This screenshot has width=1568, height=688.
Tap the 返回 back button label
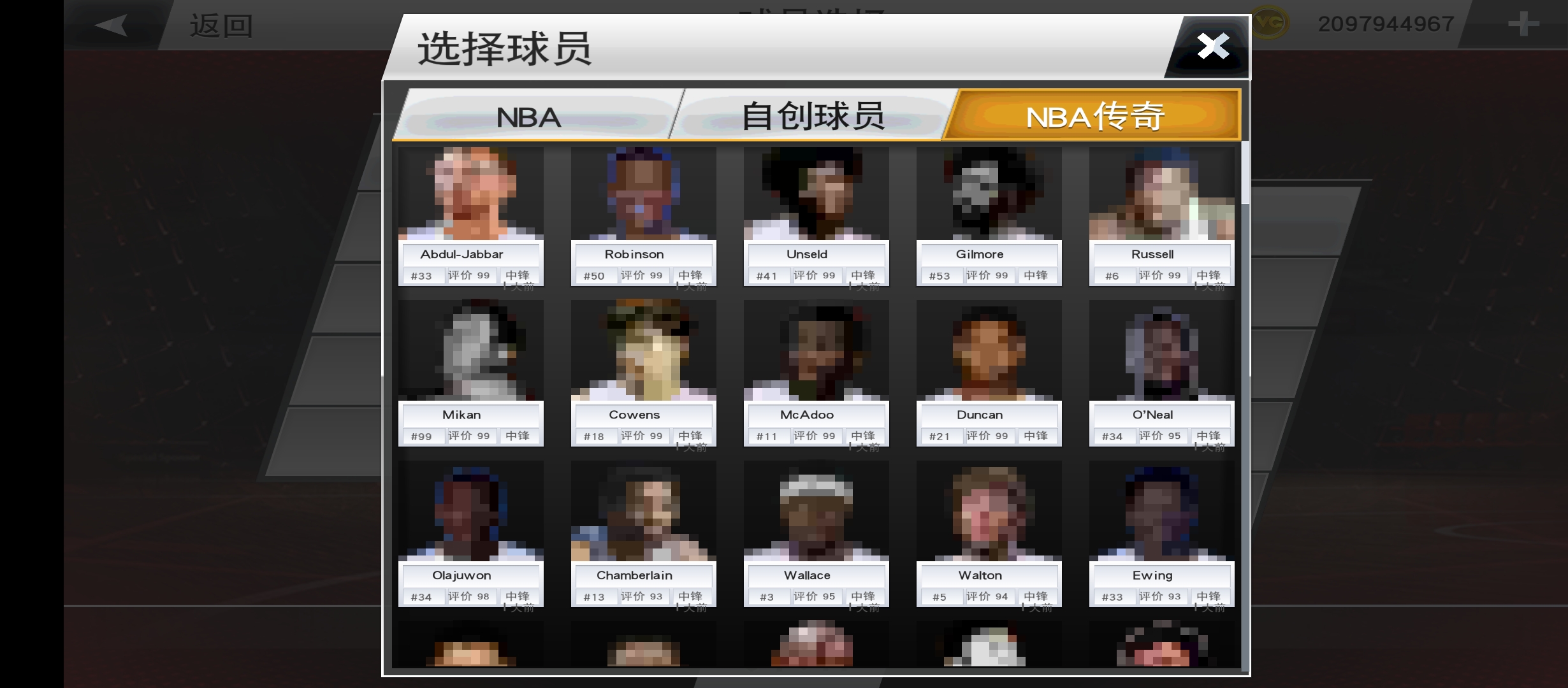pyautogui.click(x=221, y=26)
